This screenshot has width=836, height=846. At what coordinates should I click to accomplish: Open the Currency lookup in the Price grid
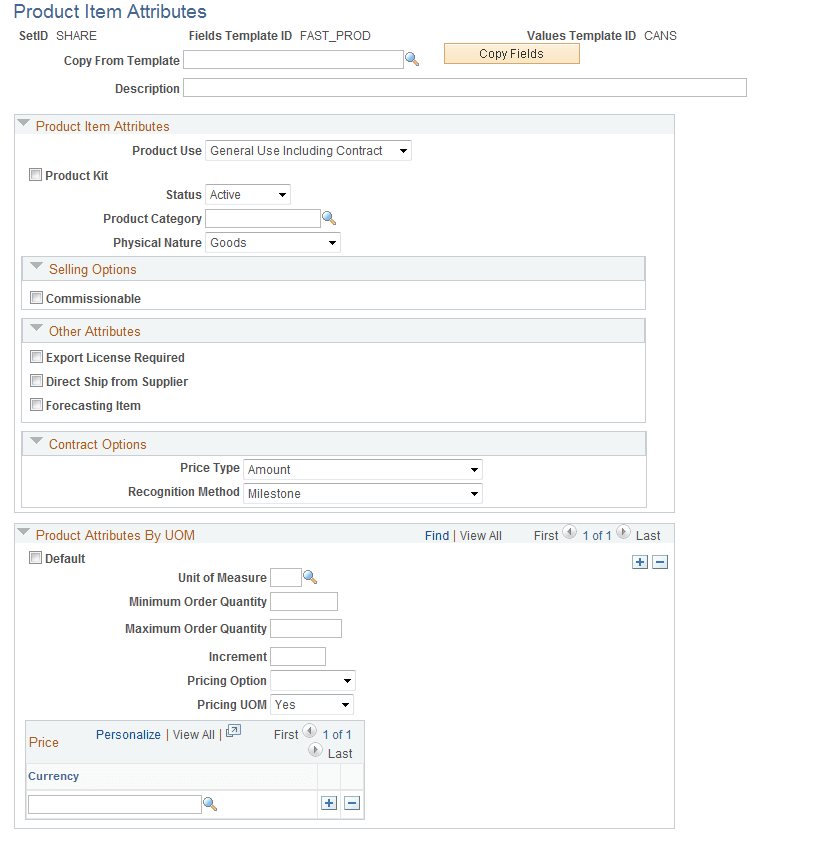pos(210,803)
